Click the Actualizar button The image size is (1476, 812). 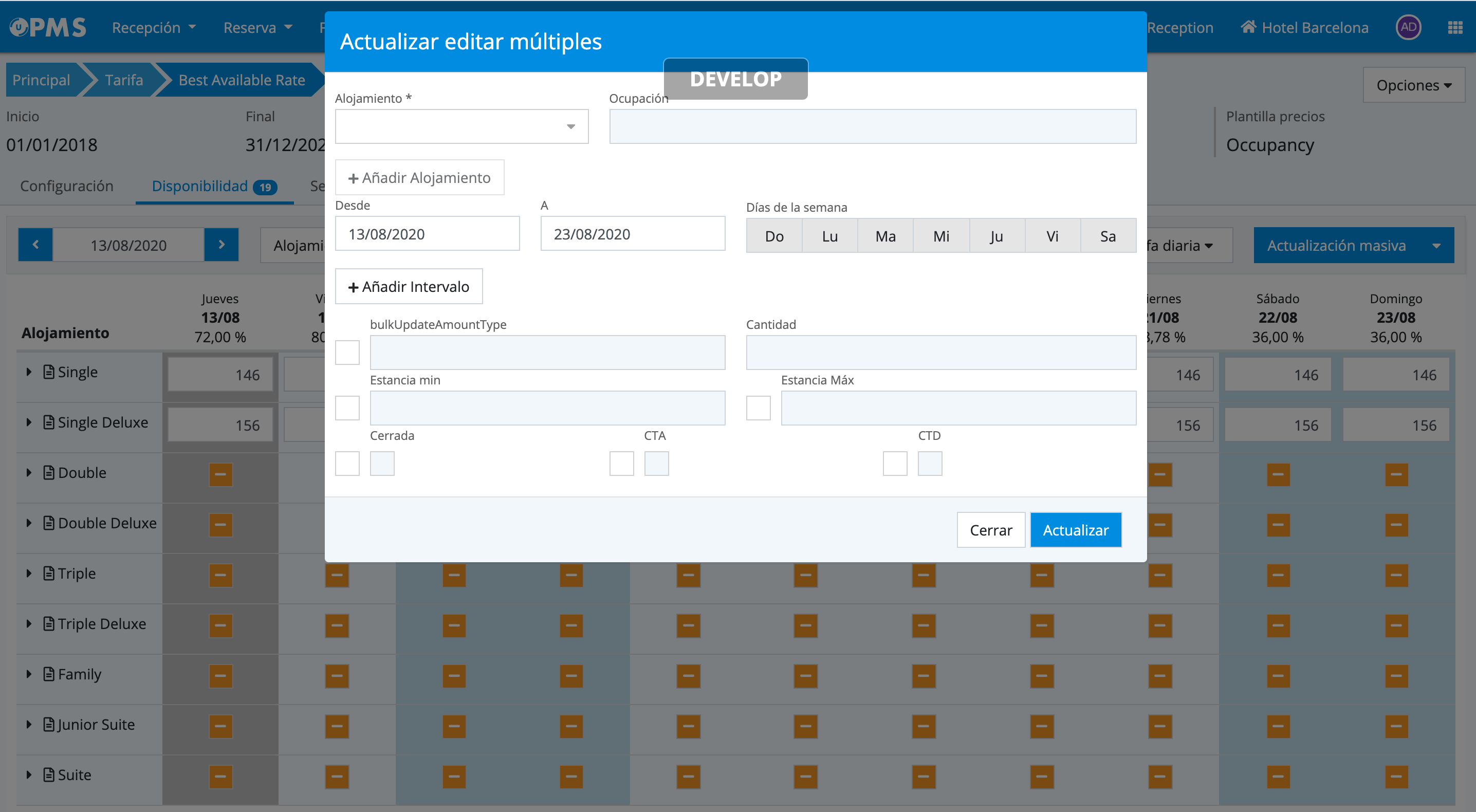click(1076, 530)
